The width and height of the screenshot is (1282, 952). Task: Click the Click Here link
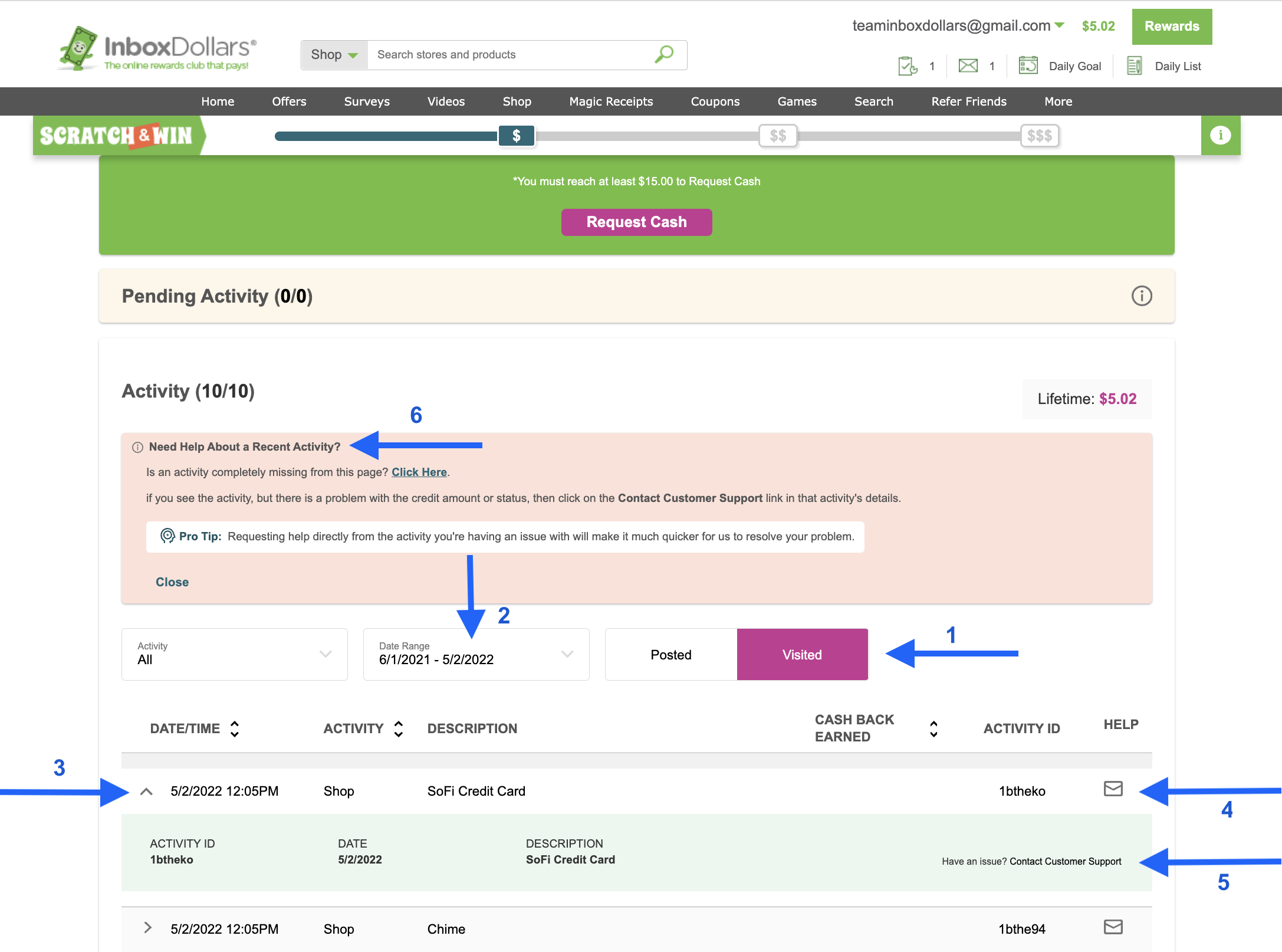point(419,472)
